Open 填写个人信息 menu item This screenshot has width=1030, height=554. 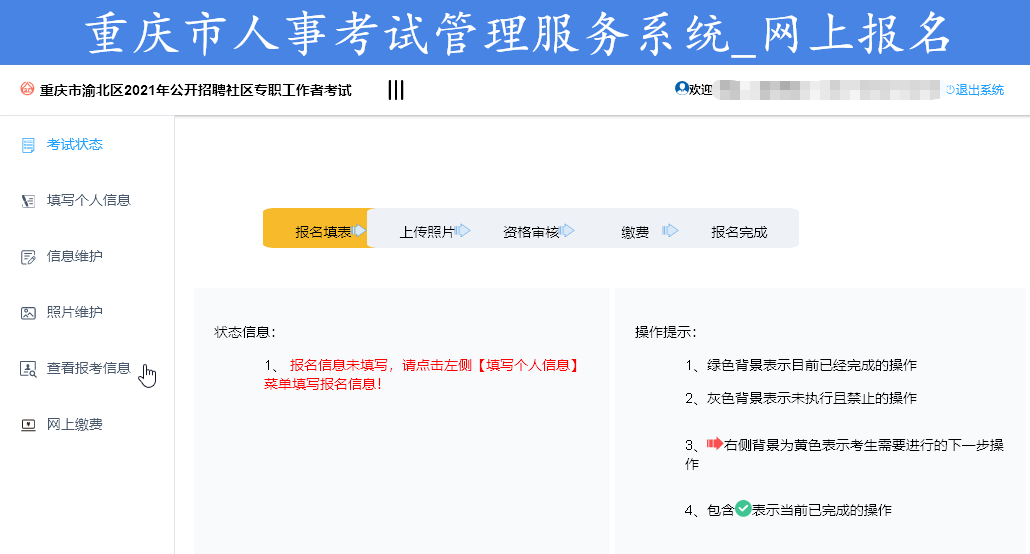(x=89, y=201)
